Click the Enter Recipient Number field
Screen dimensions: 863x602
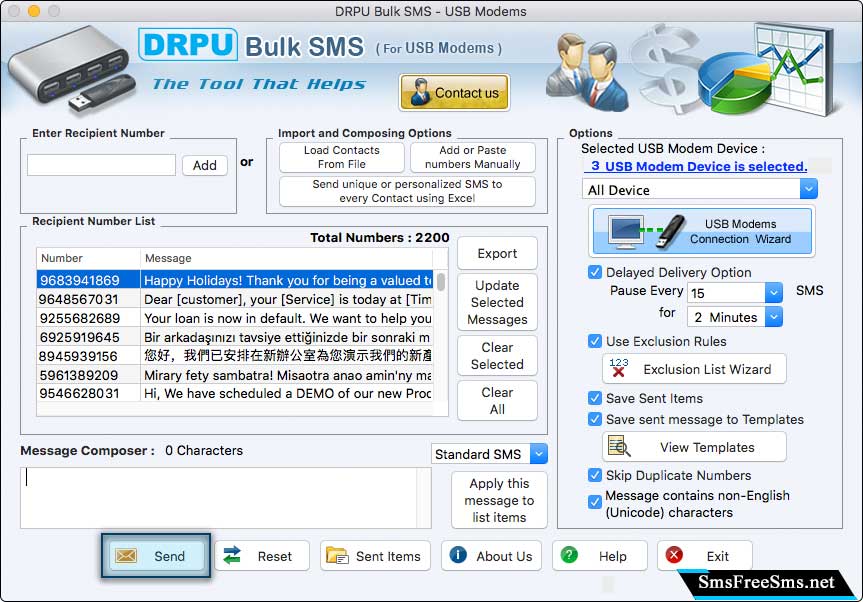(101, 165)
